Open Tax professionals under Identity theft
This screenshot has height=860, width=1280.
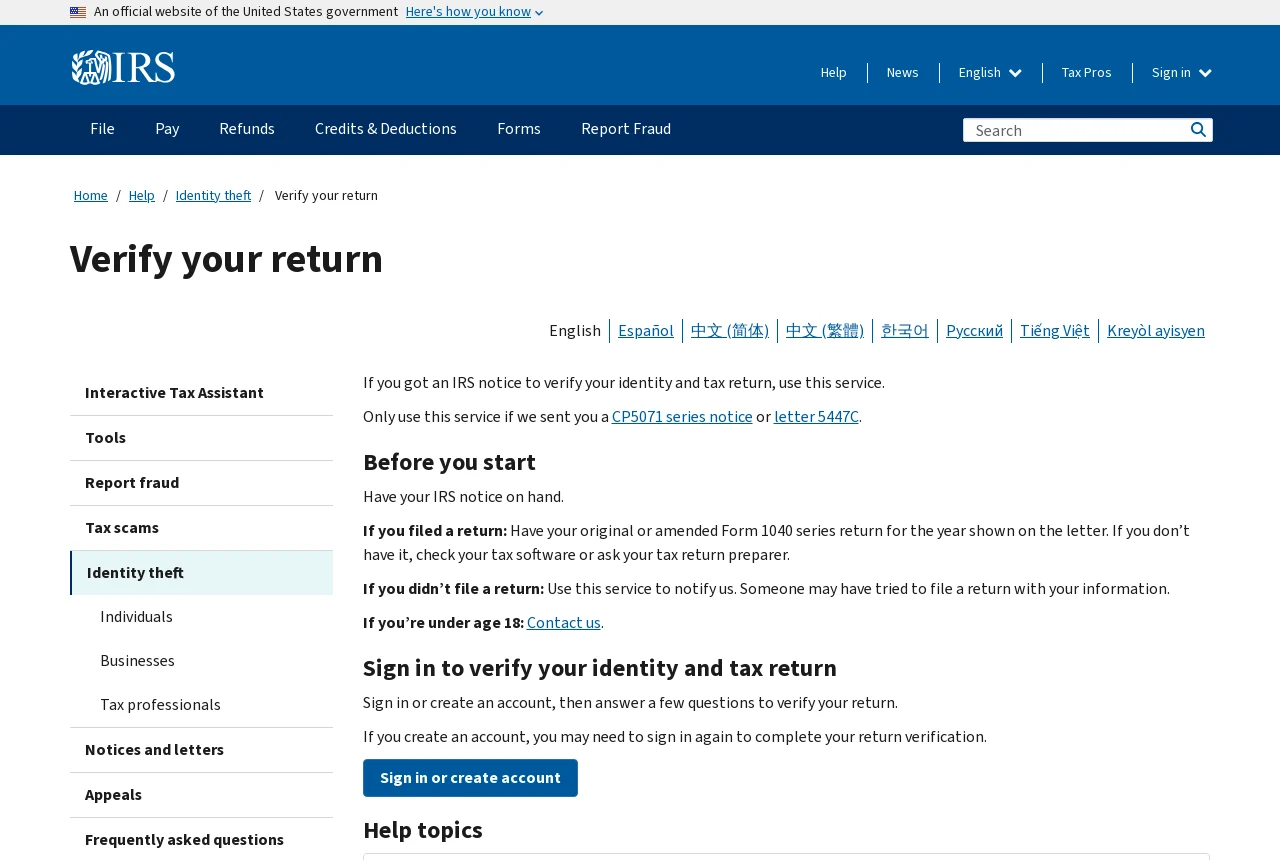pos(201,705)
